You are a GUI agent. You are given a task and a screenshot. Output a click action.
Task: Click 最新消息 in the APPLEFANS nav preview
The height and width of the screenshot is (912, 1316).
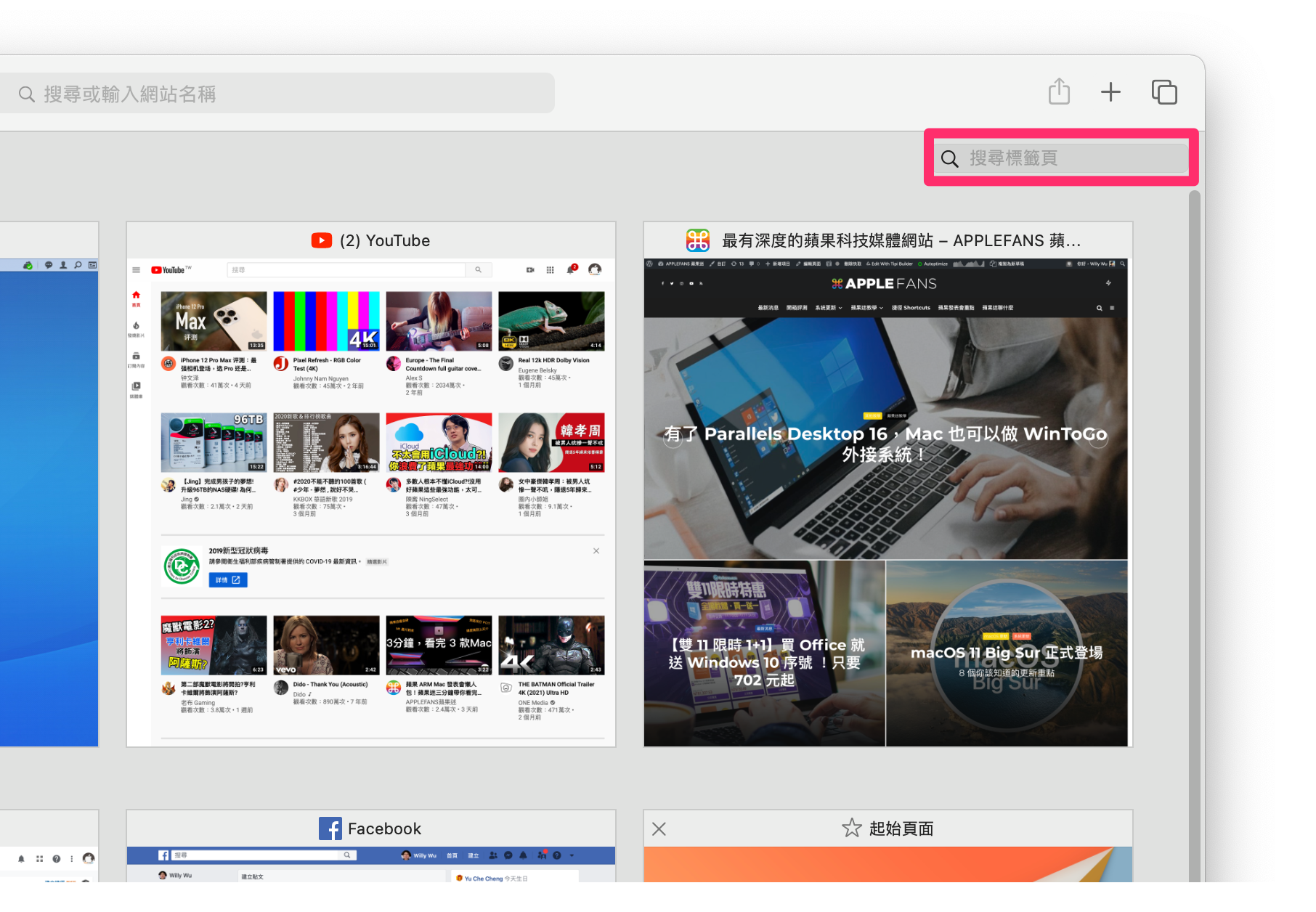click(x=768, y=308)
